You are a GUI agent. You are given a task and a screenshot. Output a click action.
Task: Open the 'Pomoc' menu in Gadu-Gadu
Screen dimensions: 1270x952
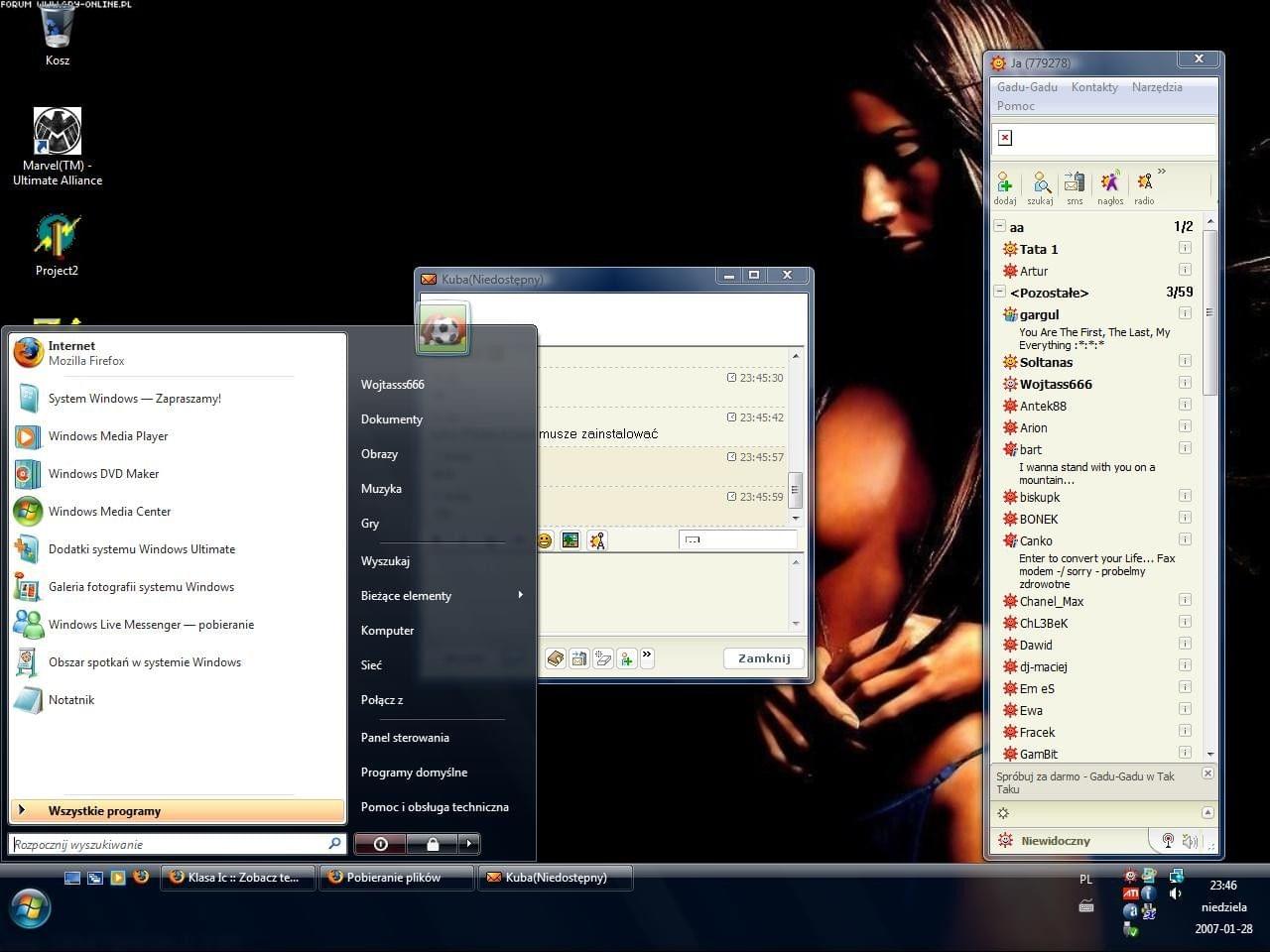point(1016,106)
